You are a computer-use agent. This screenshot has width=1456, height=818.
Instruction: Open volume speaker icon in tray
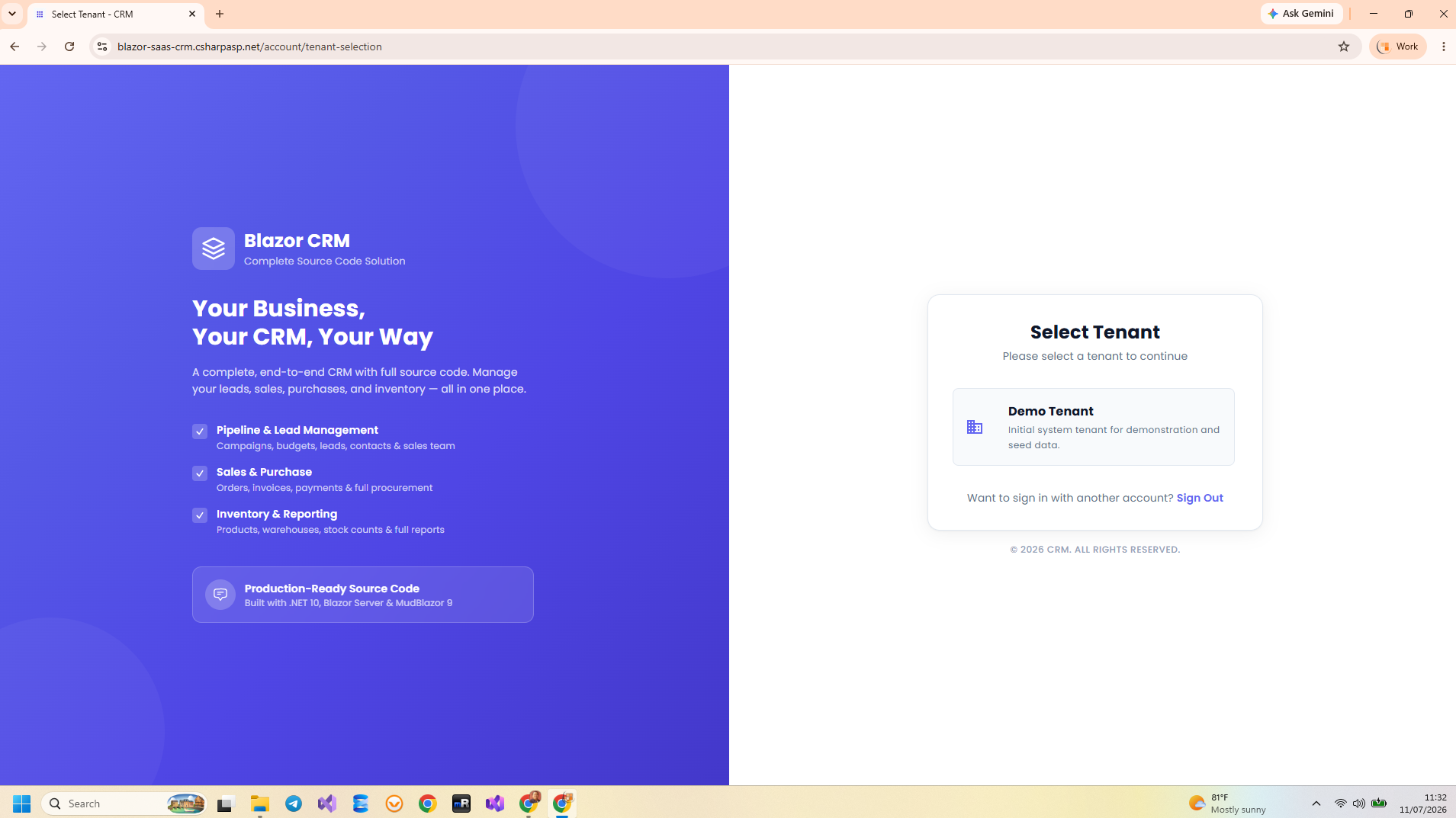tap(1359, 804)
